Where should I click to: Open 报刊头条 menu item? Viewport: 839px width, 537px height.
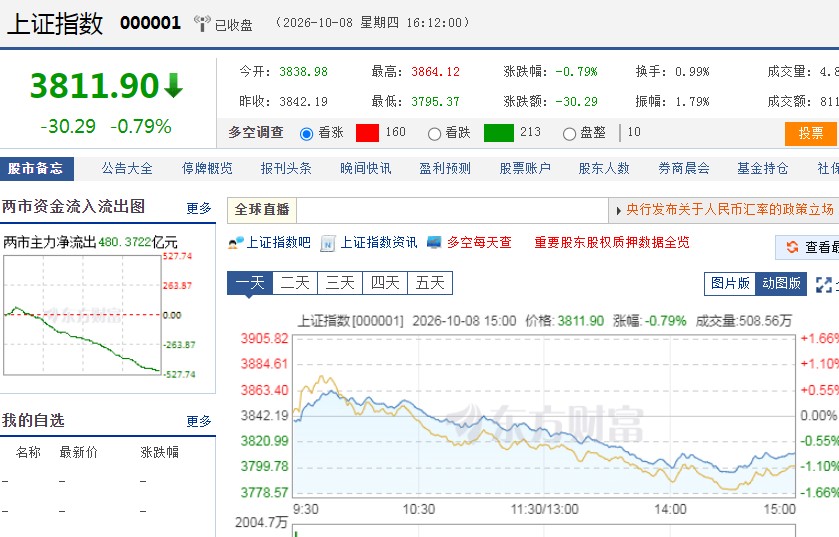[x=286, y=168]
